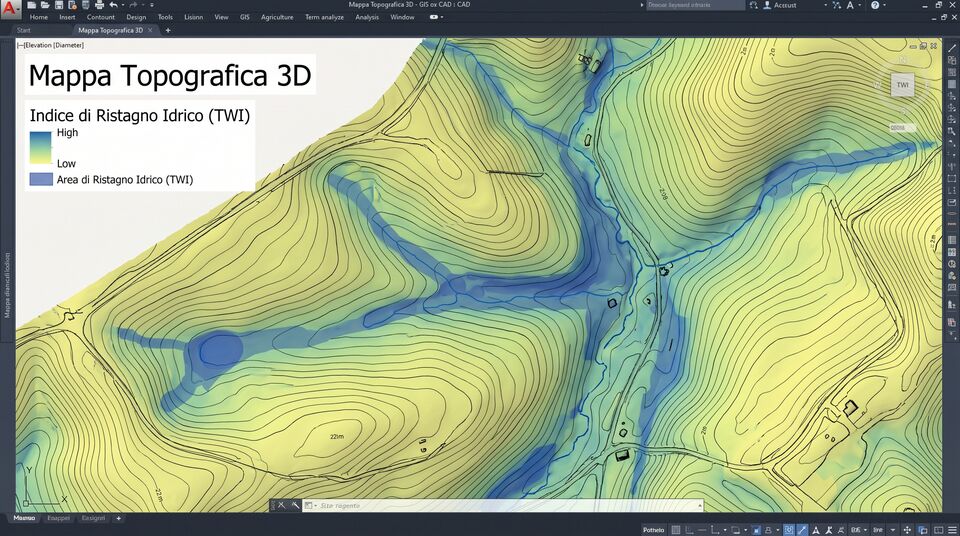Click the keyword search input field
Viewport: 960px width, 536px height.
[x=696, y=5]
